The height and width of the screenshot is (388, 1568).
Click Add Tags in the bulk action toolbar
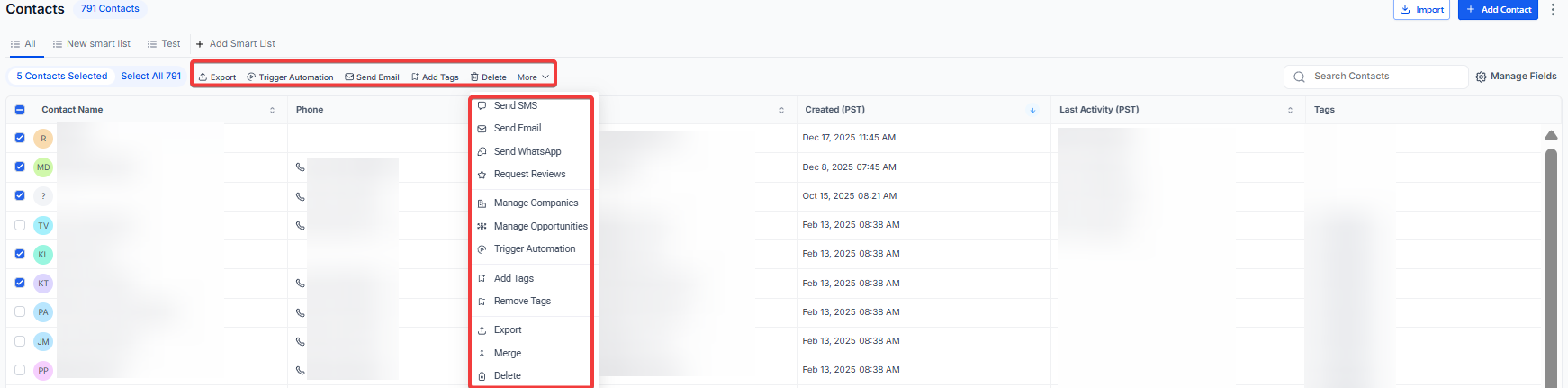(435, 77)
